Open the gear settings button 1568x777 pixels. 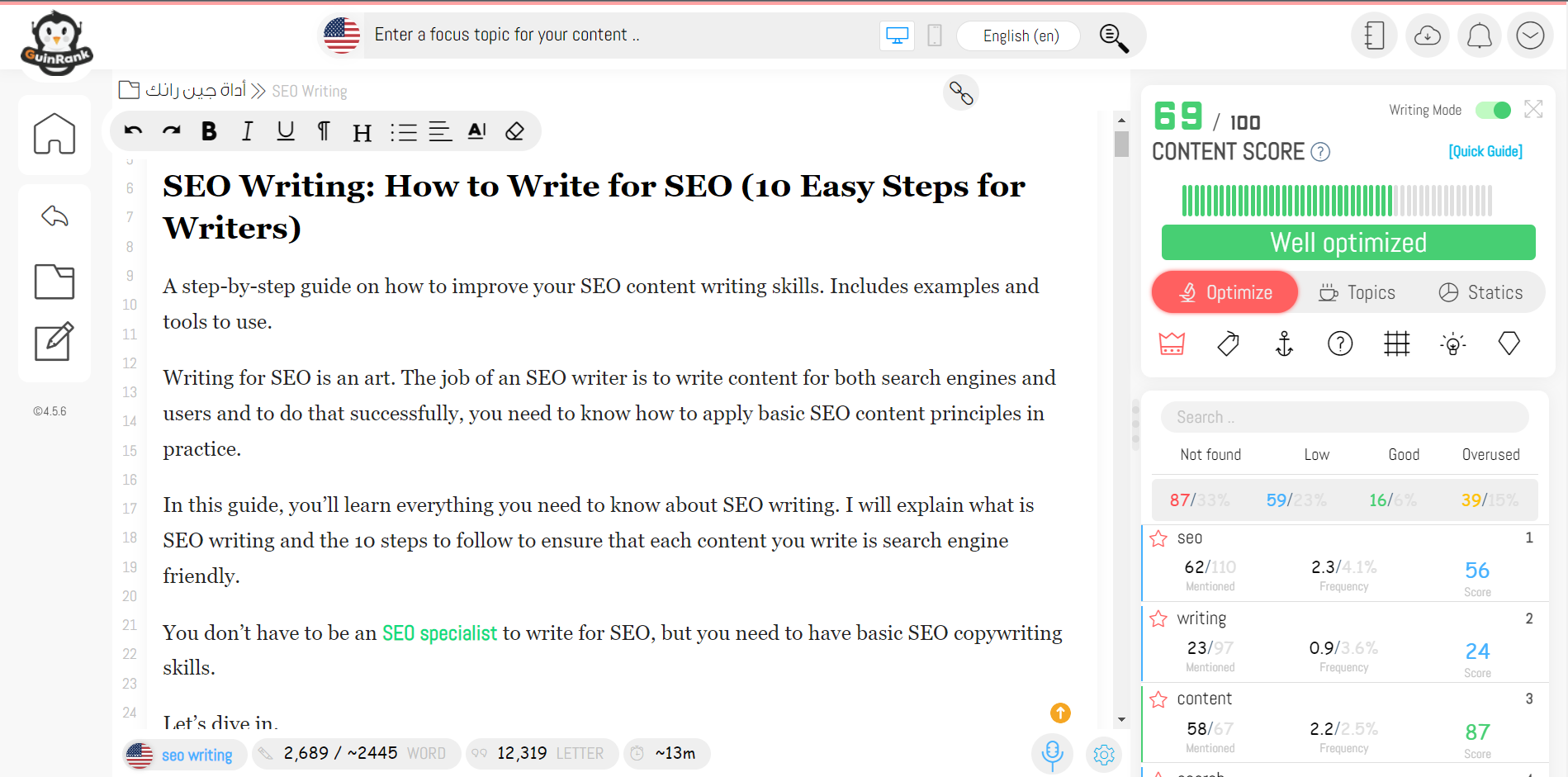tap(1104, 754)
